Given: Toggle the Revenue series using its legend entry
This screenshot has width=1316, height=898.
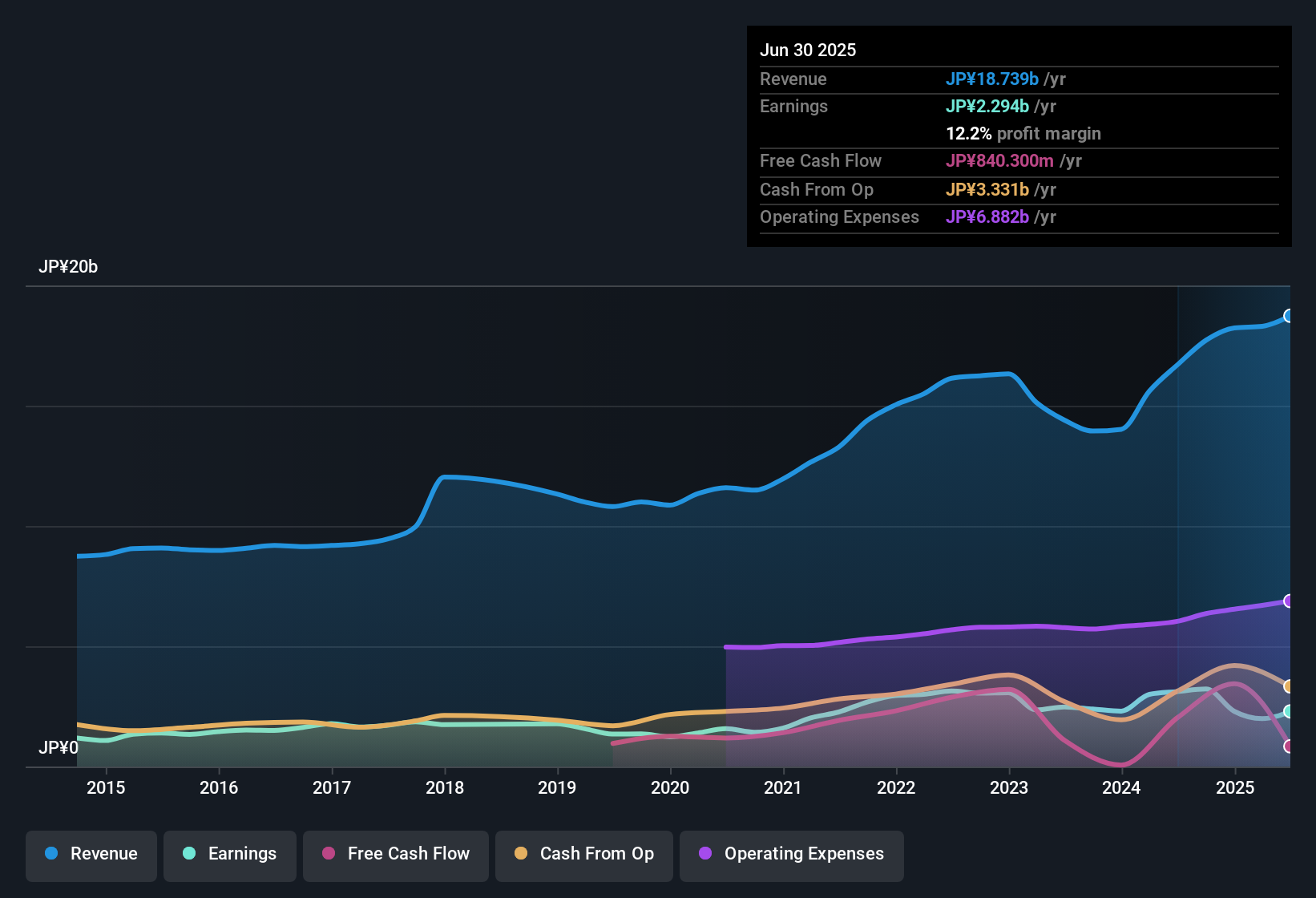Looking at the screenshot, I should click(91, 854).
